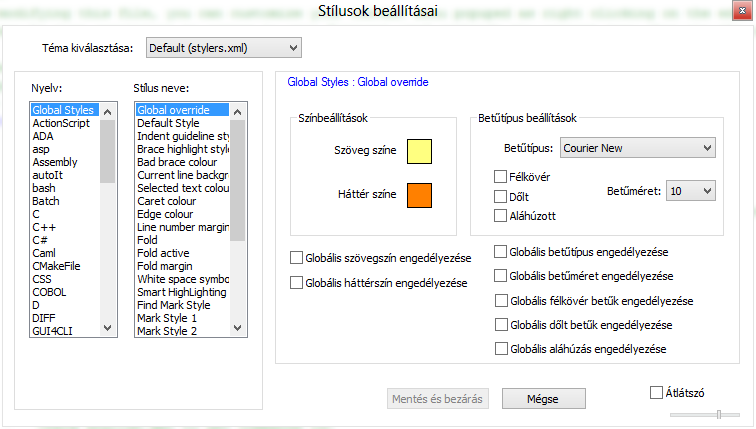Enable the Félkövér checkbox
This screenshot has height=429, width=756.
[x=501, y=177]
